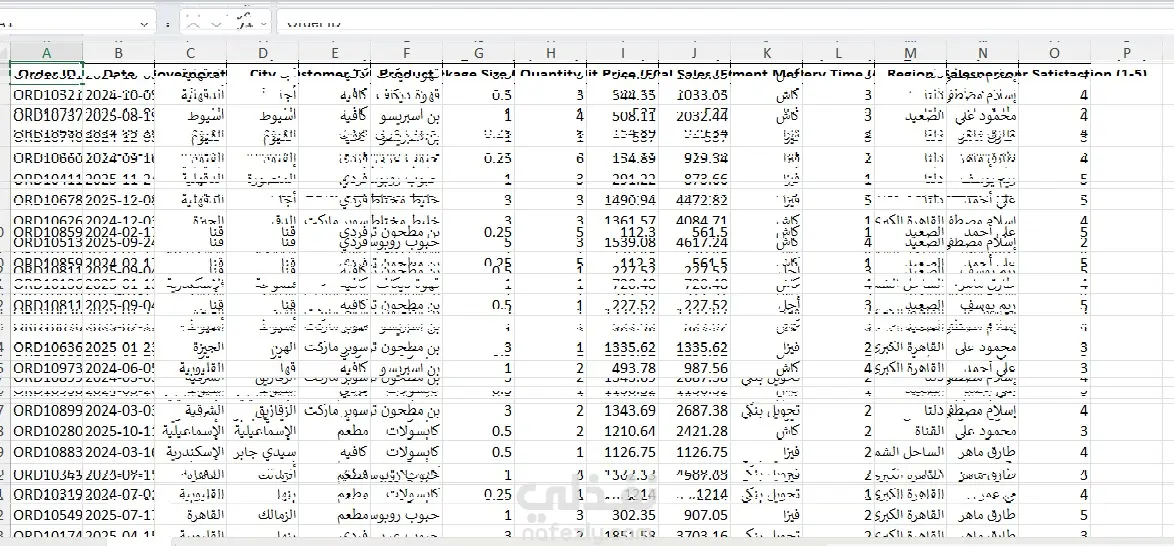The image size is (1174, 546).
Task: Select the cell "ORD10513"
Action: (46, 243)
